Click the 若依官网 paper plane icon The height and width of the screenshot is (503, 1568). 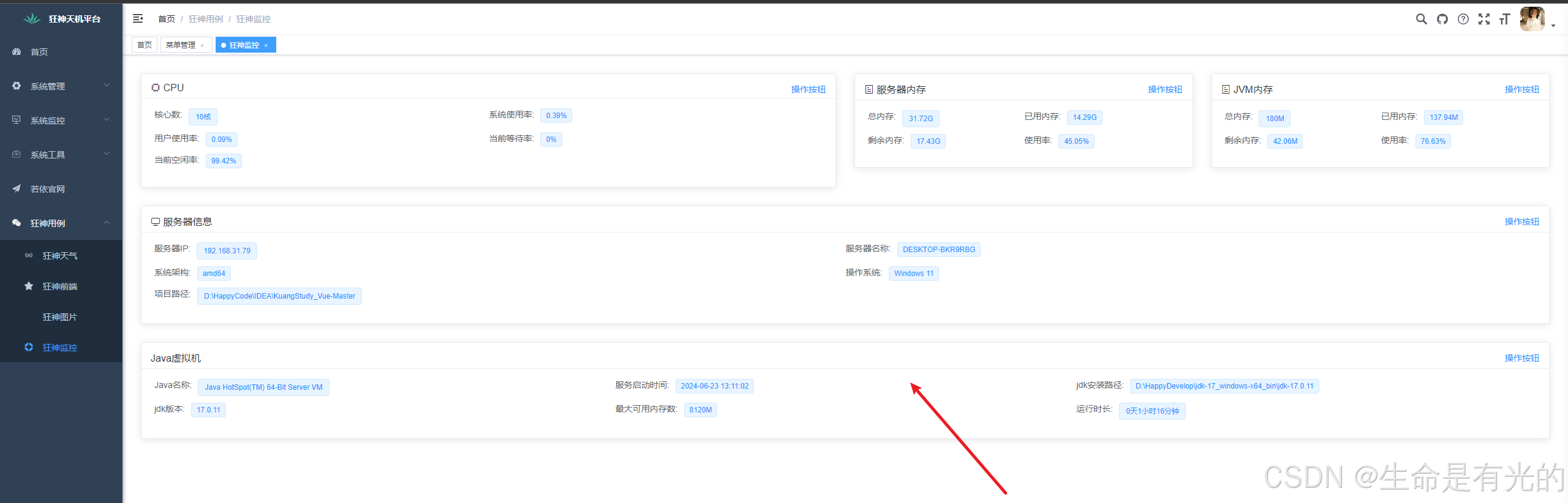pos(17,189)
